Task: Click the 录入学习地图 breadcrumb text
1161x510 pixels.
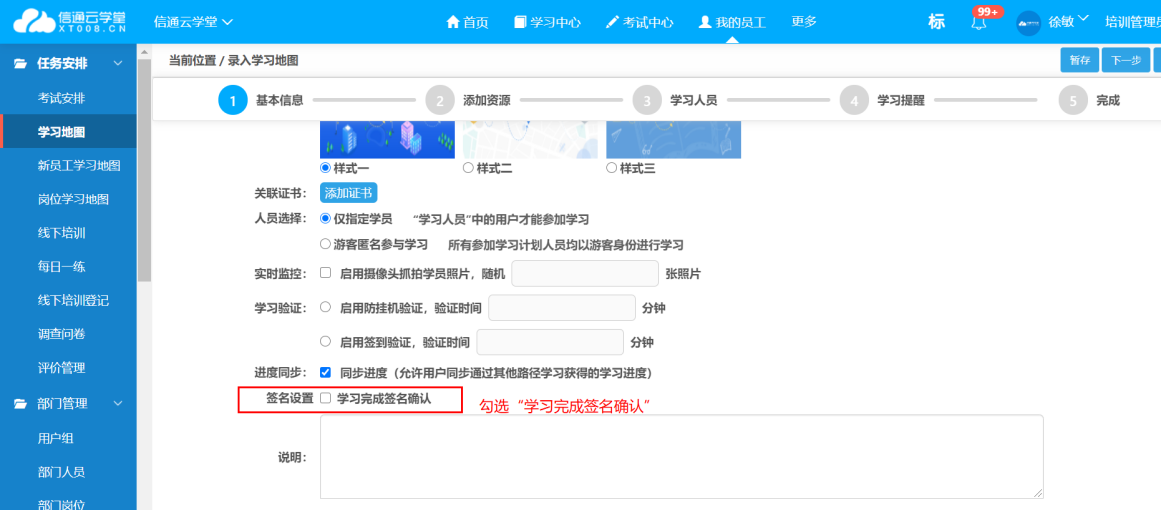Action: pyautogui.click(x=263, y=61)
